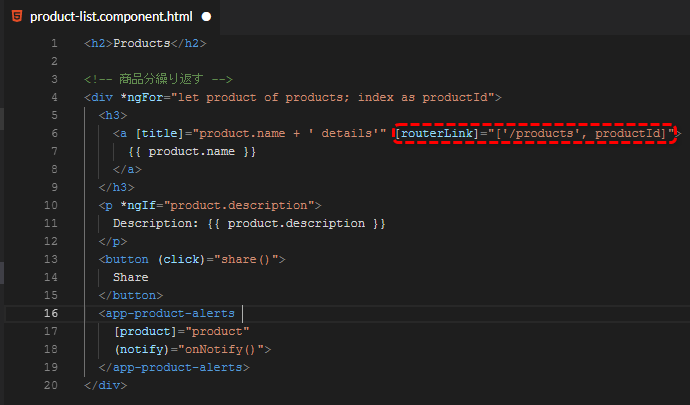Click the "onNotify()" string value
The width and height of the screenshot is (690, 405).
[x=221, y=350]
